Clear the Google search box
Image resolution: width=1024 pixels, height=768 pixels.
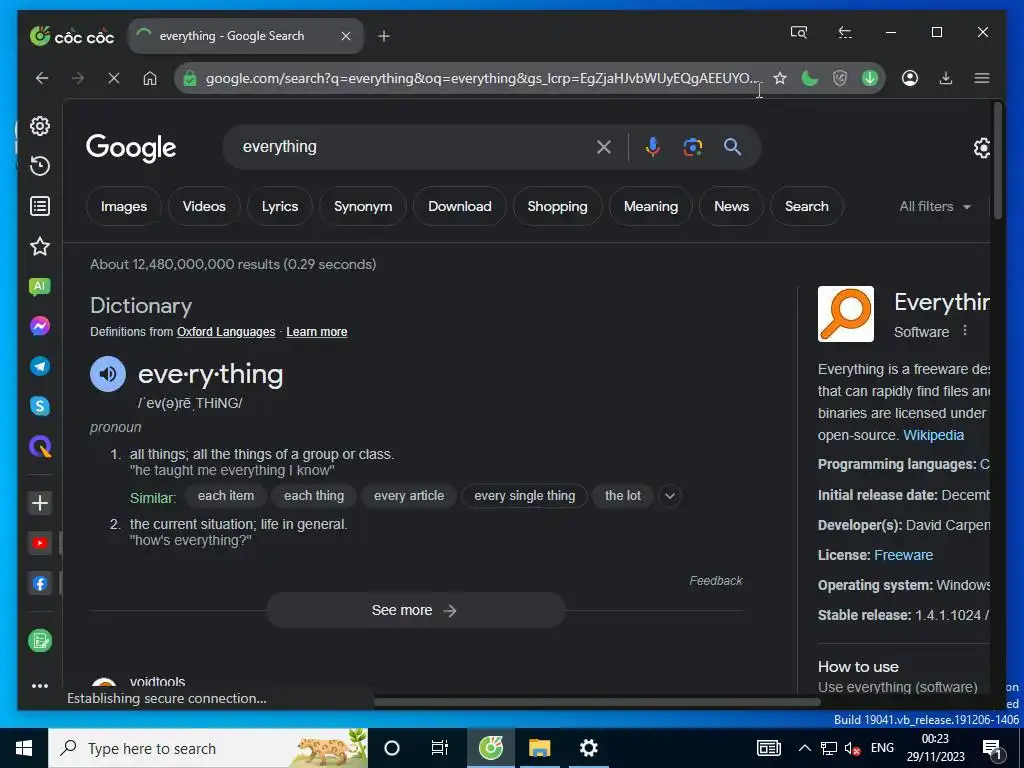point(604,147)
